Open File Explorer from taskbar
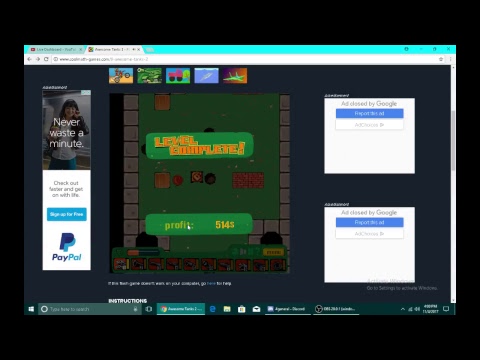Image resolution: width=480 pixels, height=360 pixels. tap(227, 309)
